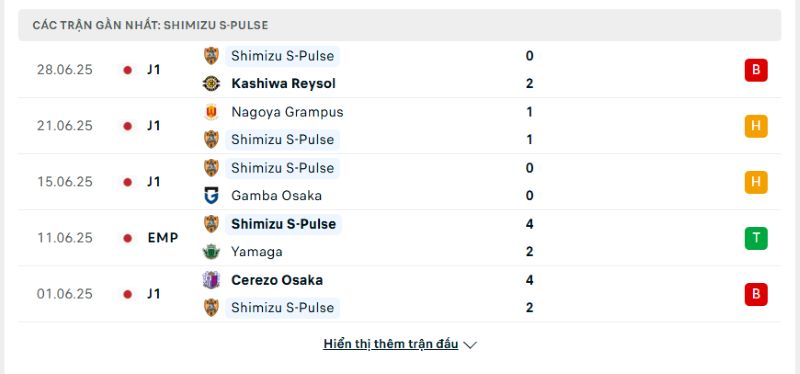Expand more matches with the chevron arrow
This screenshot has height=374, width=800.
point(470,345)
